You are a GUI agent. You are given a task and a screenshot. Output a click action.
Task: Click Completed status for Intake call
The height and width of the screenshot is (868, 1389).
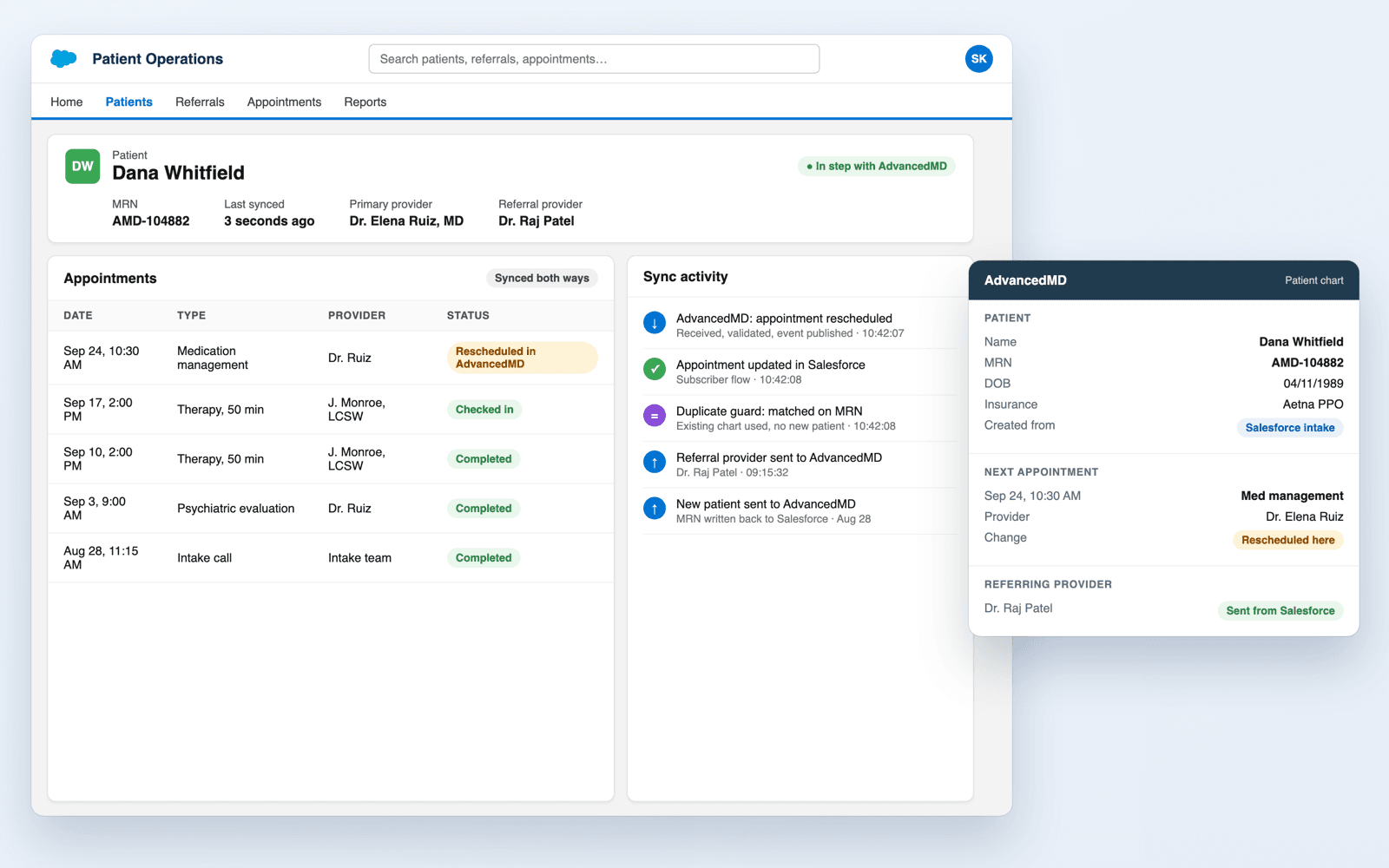coord(484,558)
